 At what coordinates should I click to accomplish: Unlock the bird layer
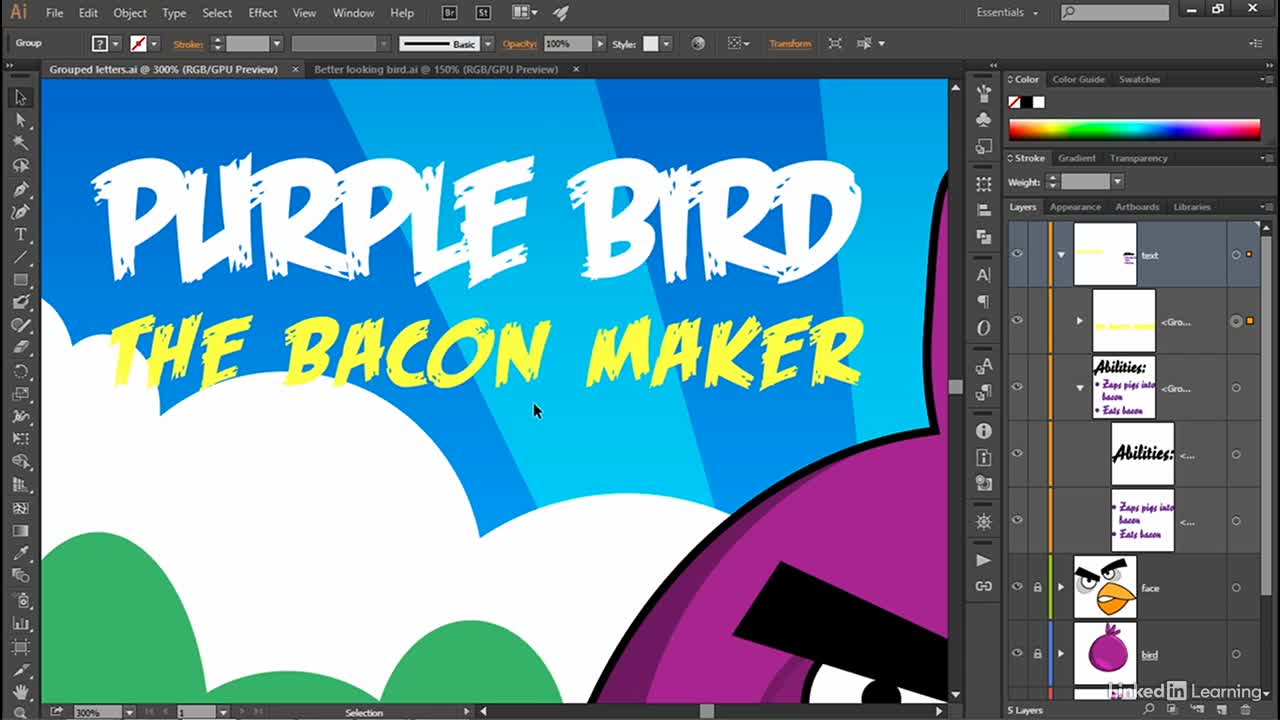click(1037, 654)
